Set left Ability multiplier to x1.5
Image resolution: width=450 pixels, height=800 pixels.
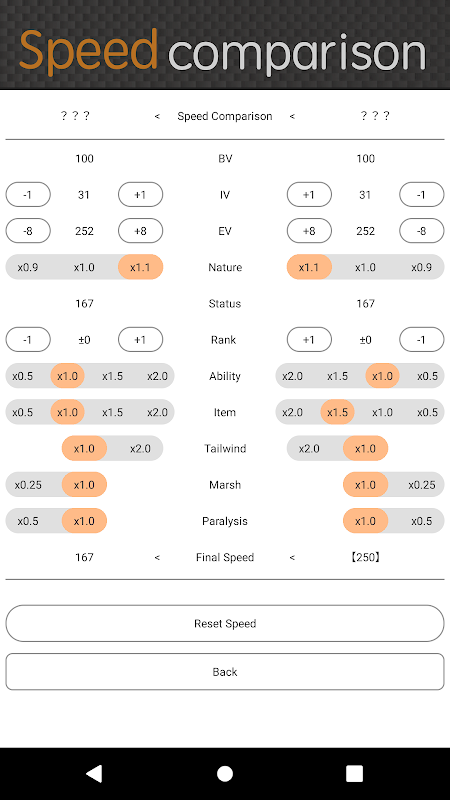(x=112, y=376)
